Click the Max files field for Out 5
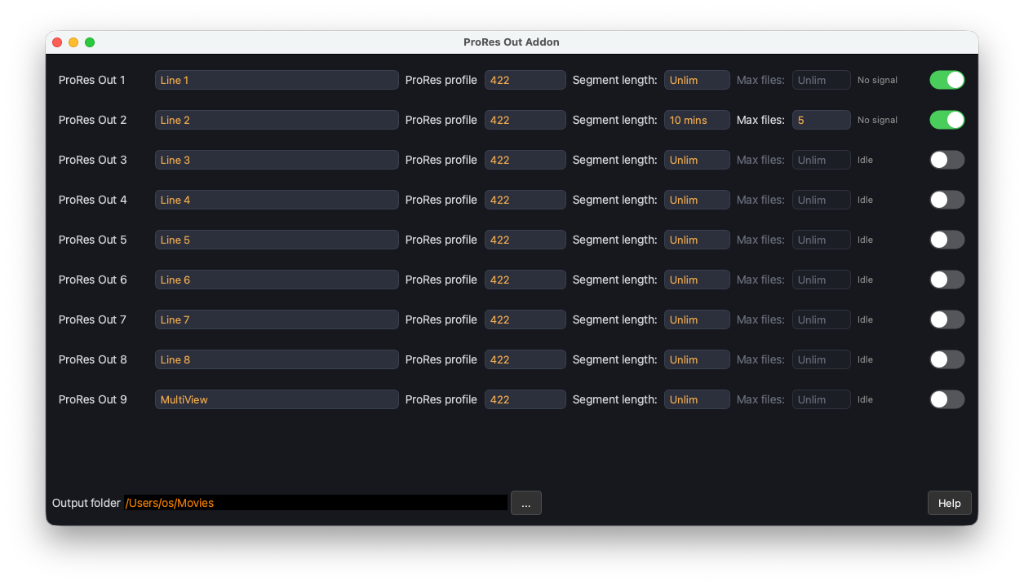 [821, 240]
